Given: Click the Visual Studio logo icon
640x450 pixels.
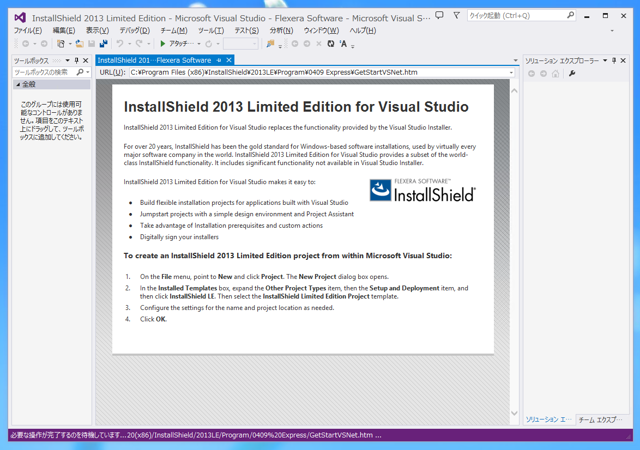Looking at the screenshot, I should (x=20, y=18).
